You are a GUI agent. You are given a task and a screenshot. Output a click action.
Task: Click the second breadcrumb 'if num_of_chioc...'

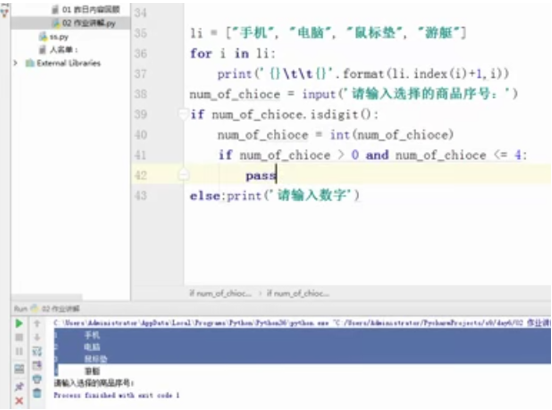[x=298, y=293]
